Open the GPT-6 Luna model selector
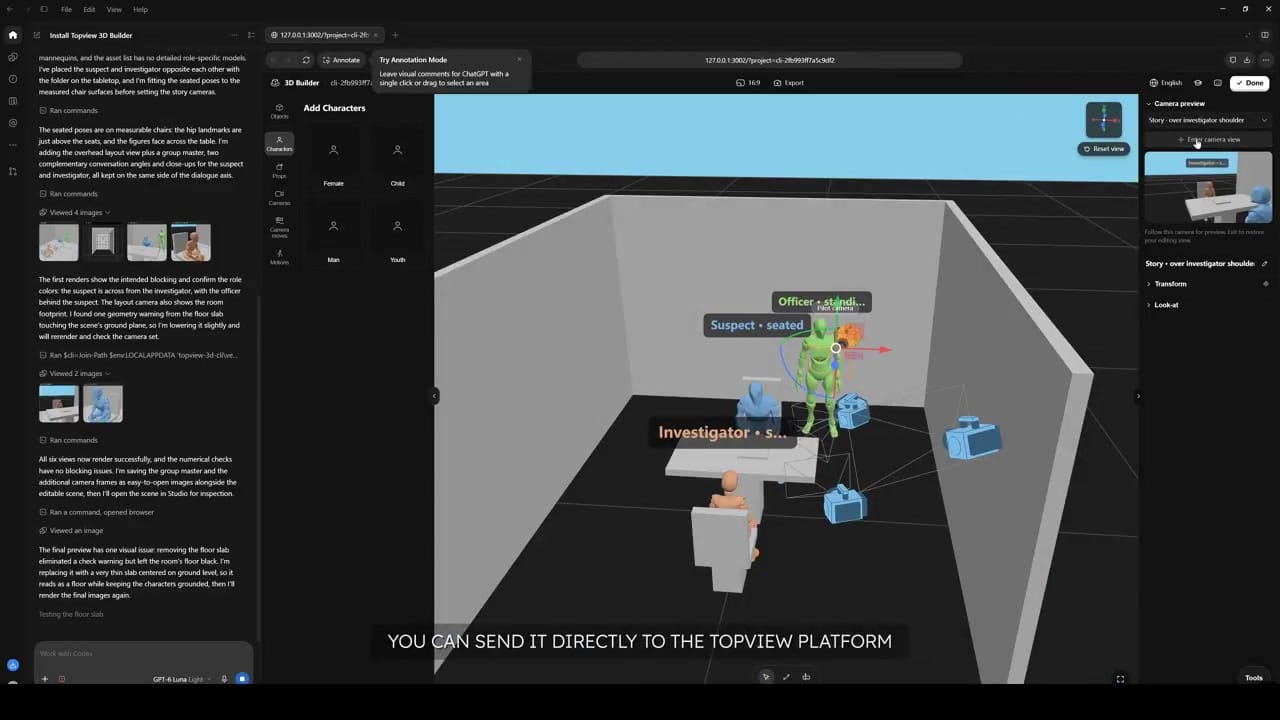1280x720 pixels. [181, 679]
